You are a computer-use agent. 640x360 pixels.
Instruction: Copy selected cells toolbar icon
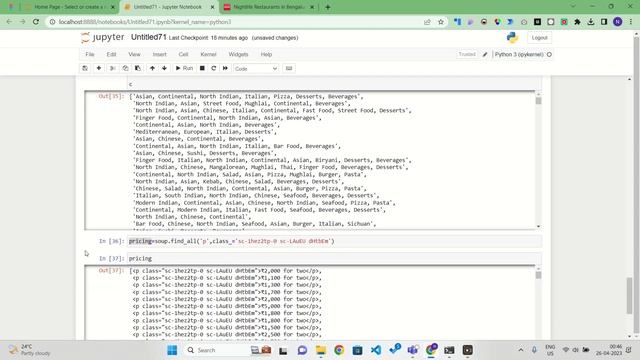[x=125, y=68]
